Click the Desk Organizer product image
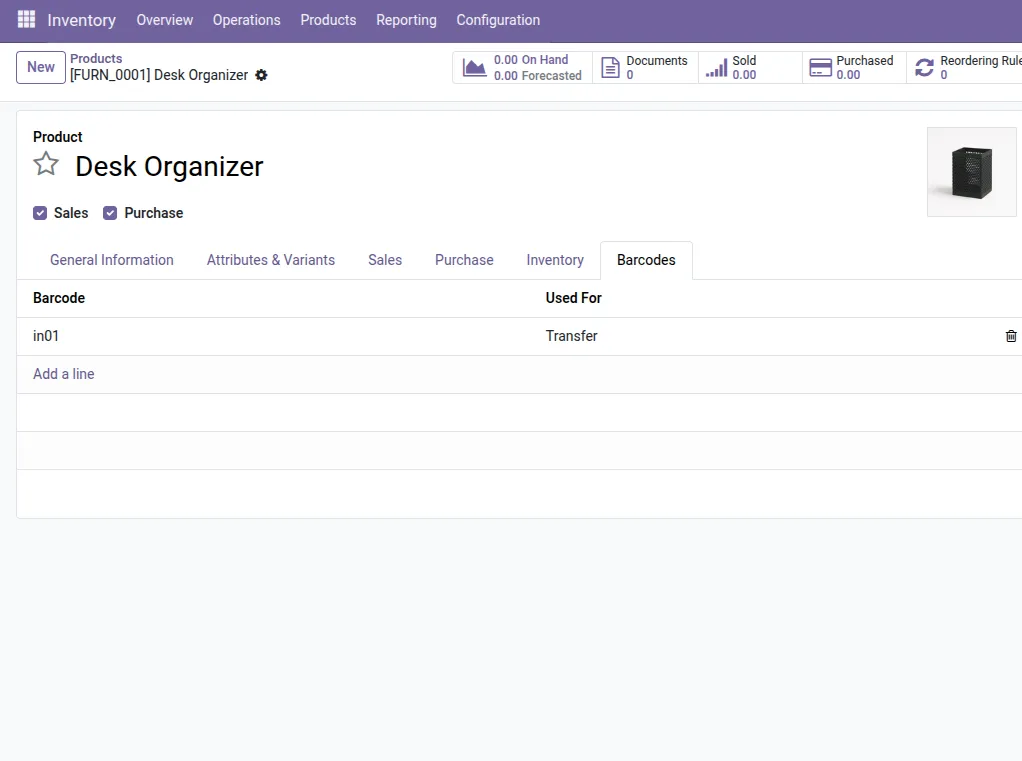1022x761 pixels. pos(971,172)
